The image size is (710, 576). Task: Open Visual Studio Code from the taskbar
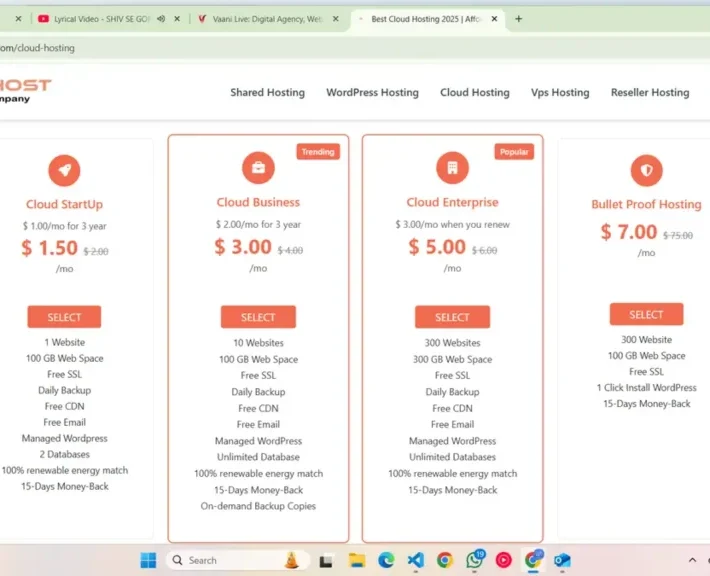click(416, 560)
